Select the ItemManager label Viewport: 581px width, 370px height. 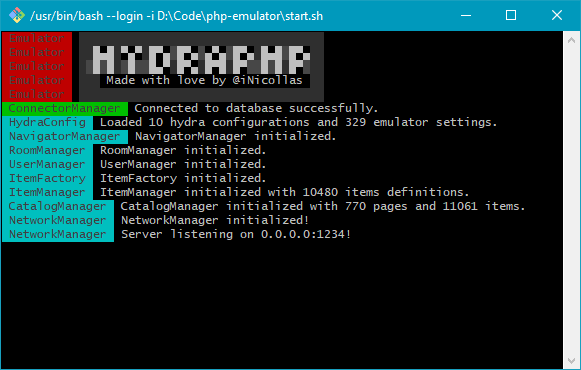pos(47,193)
